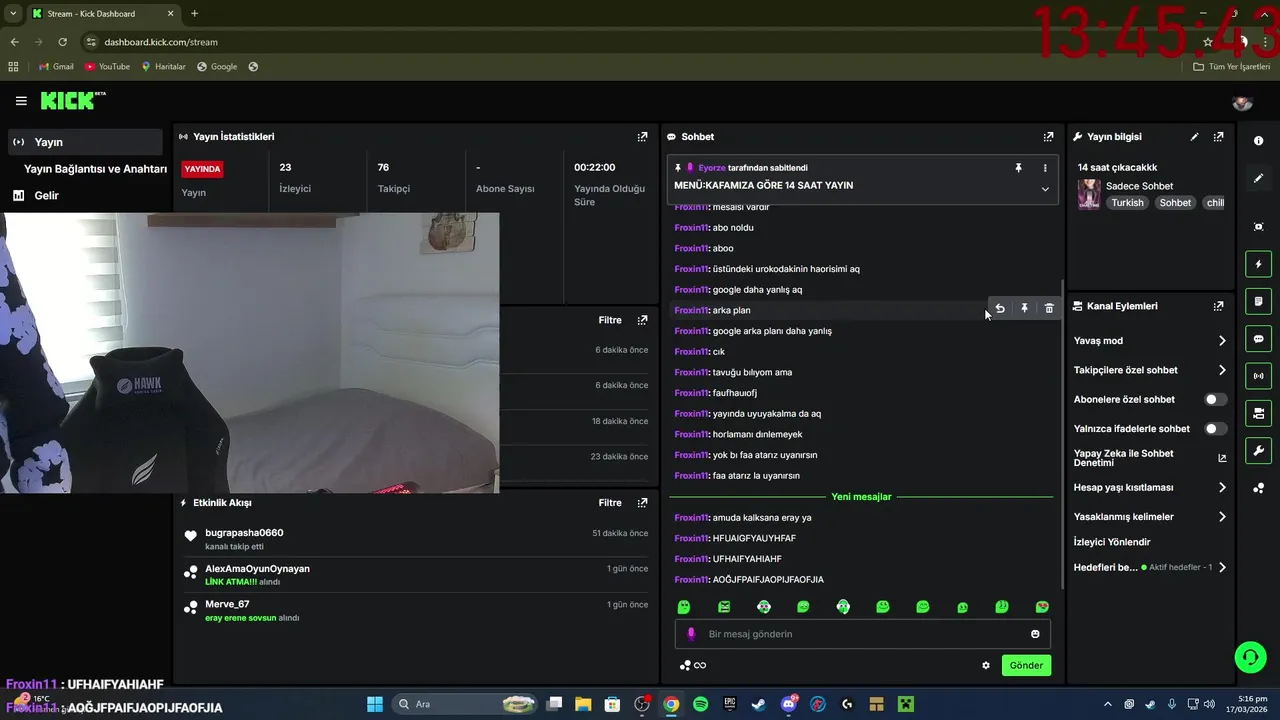Viewport: 1280px width, 720px height.
Task: Insert the angry square green emote
Action: coord(724,607)
